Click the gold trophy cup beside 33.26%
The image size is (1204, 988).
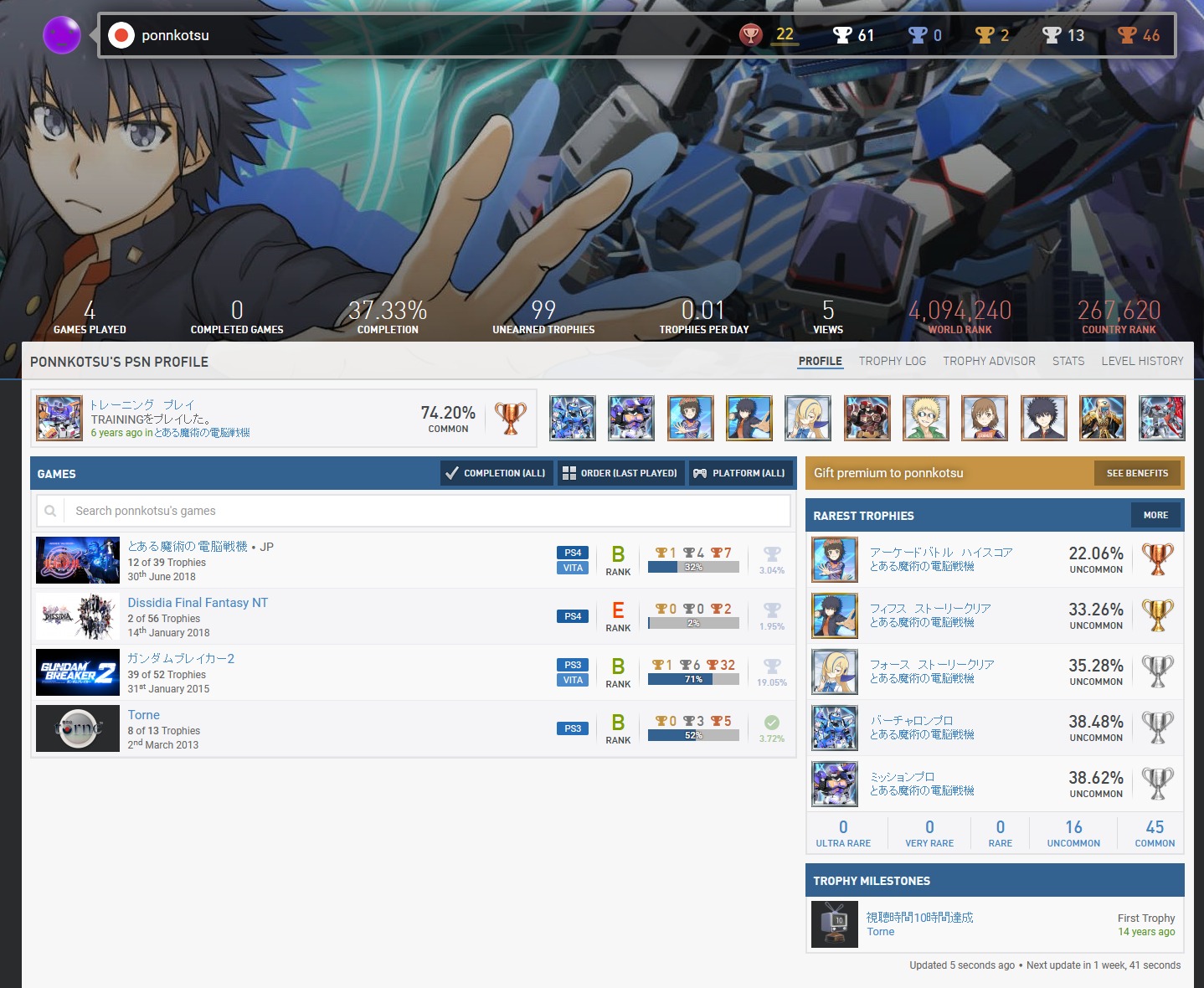[1158, 615]
